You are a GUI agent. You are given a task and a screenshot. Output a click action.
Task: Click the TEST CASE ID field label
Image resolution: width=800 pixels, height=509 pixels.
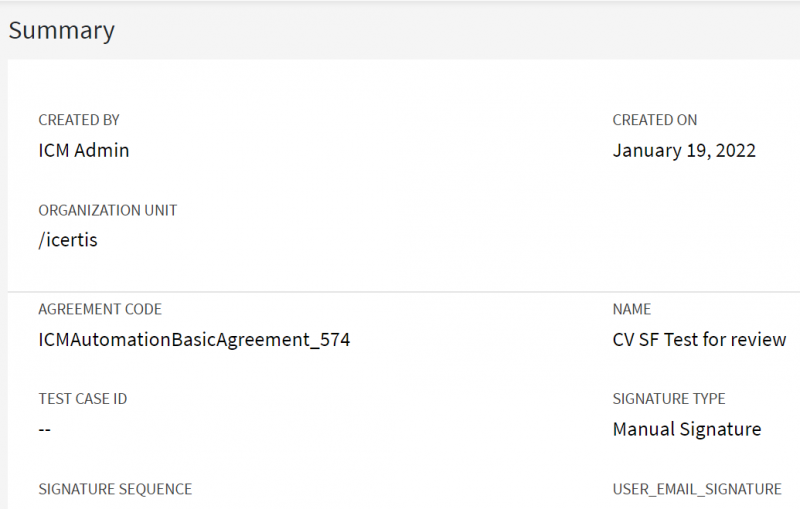(83, 399)
